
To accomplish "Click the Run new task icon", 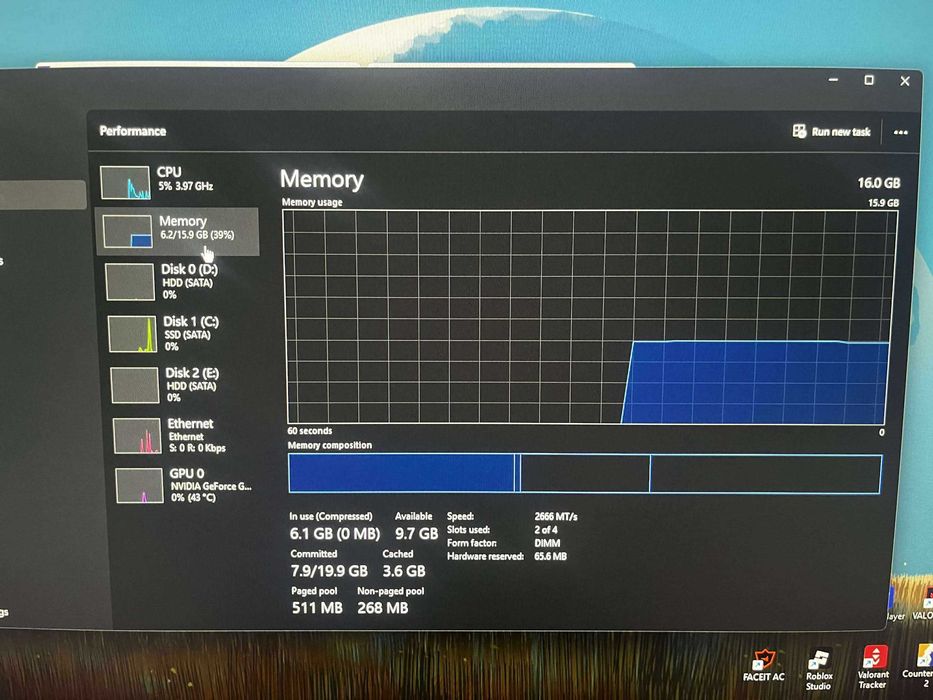I will point(799,131).
